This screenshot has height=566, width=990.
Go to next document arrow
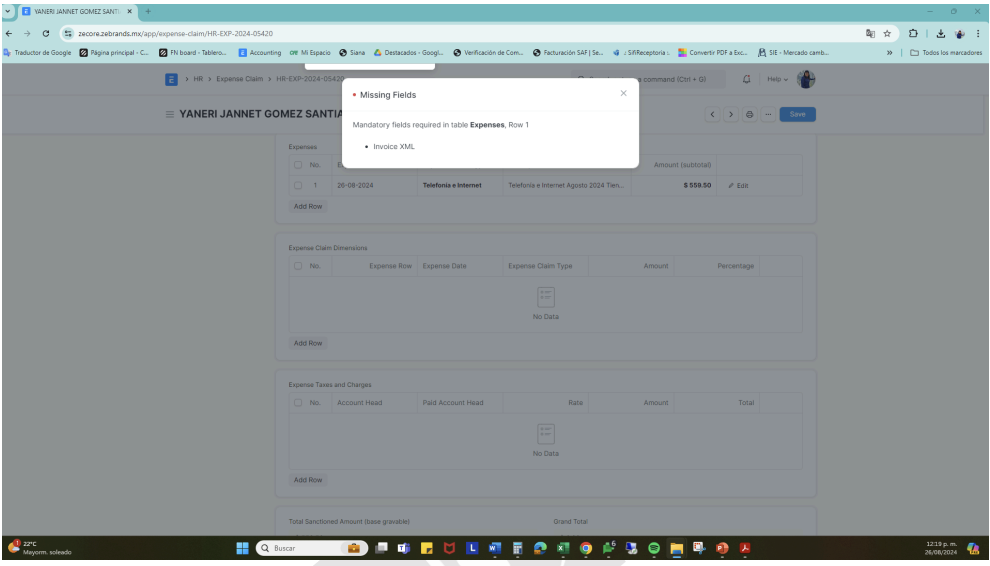point(731,115)
